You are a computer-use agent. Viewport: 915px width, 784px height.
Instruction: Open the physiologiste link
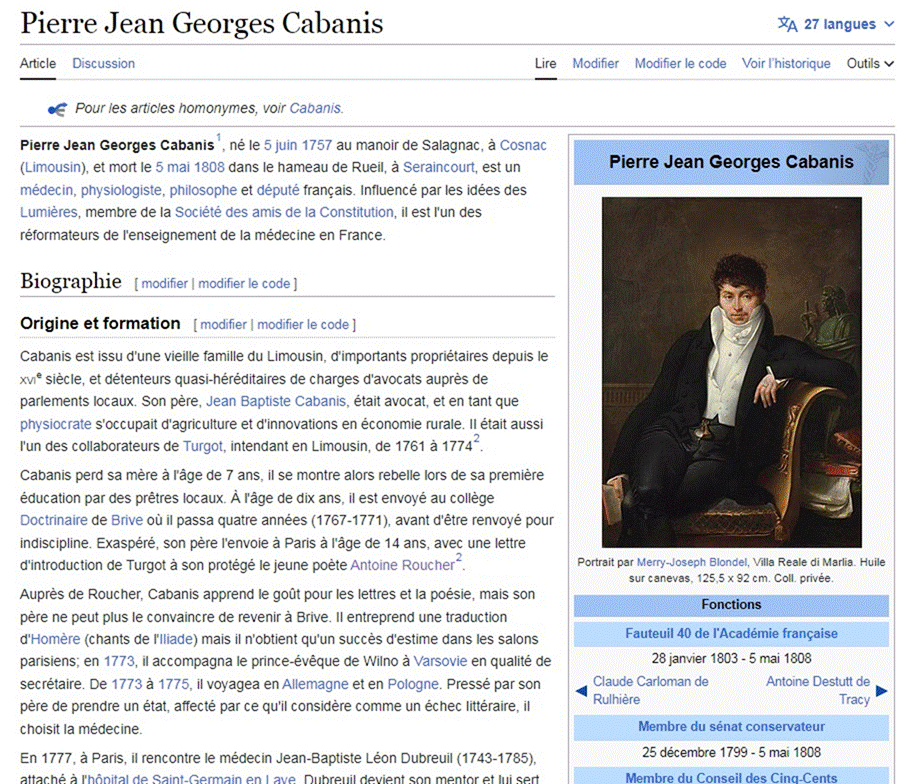click(121, 190)
